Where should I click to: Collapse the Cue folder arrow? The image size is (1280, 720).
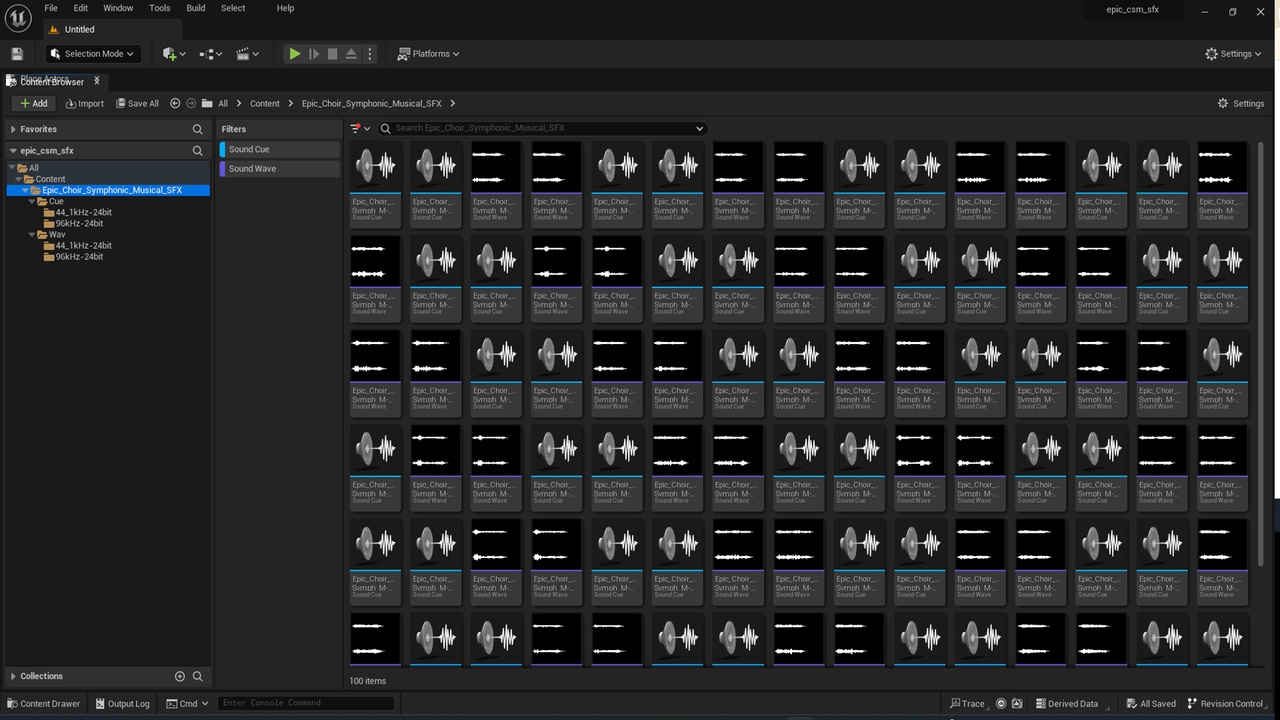(x=31, y=201)
